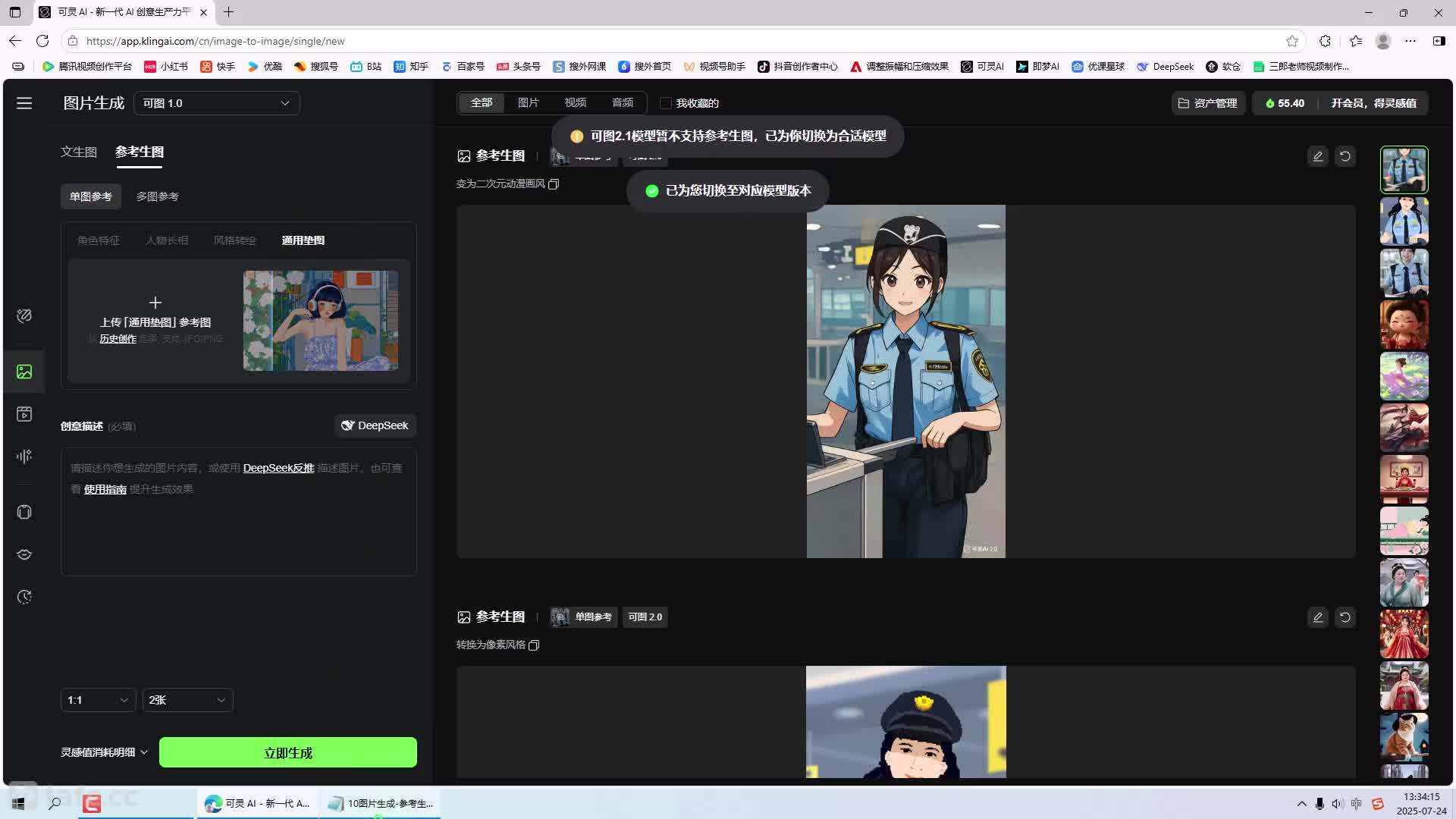Viewport: 1456px width, 819px height.
Task: Select the cat thumbnail in history strip
Action: coord(1404,736)
